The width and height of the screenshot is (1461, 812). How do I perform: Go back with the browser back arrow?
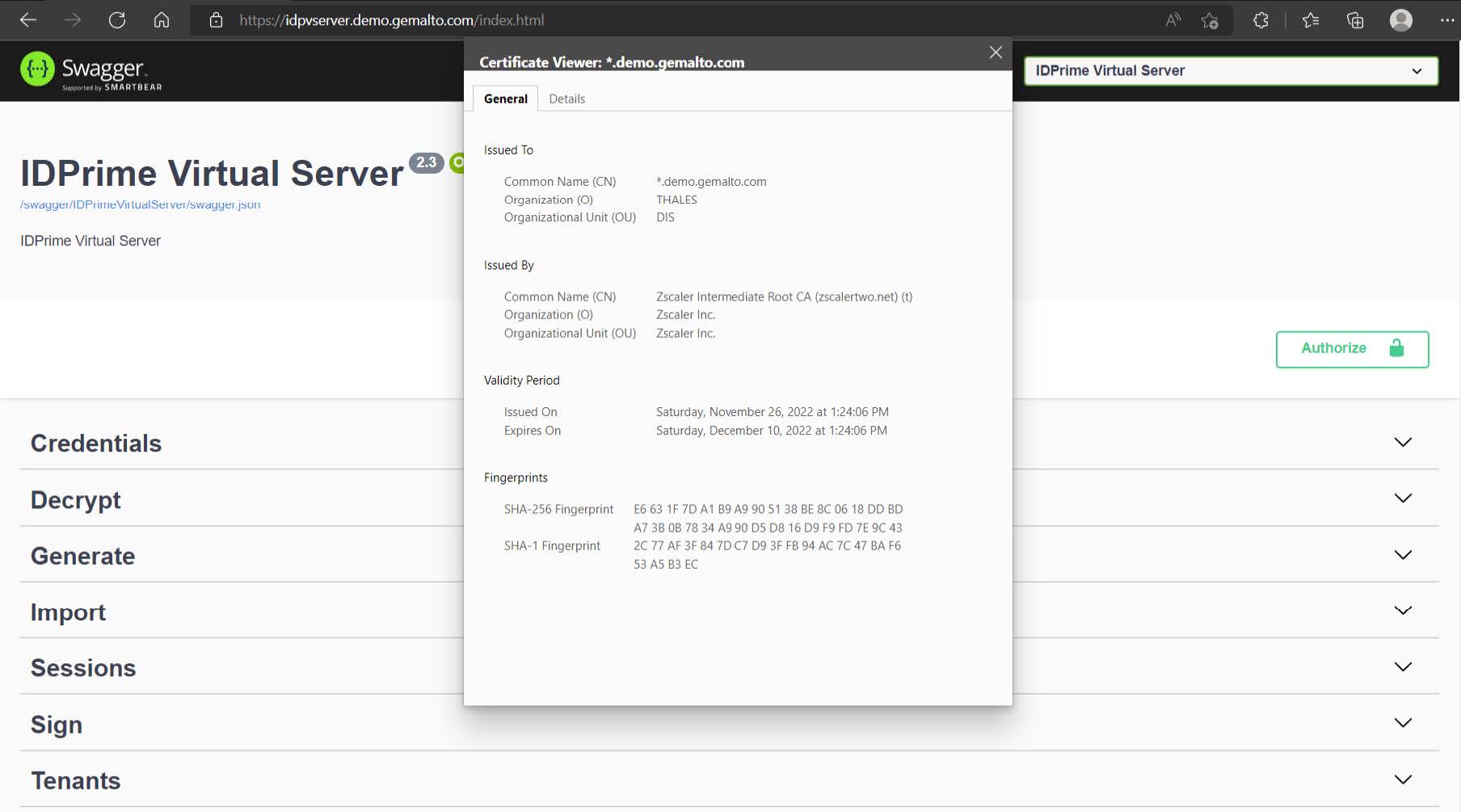pyautogui.click(x=28, y=20)
